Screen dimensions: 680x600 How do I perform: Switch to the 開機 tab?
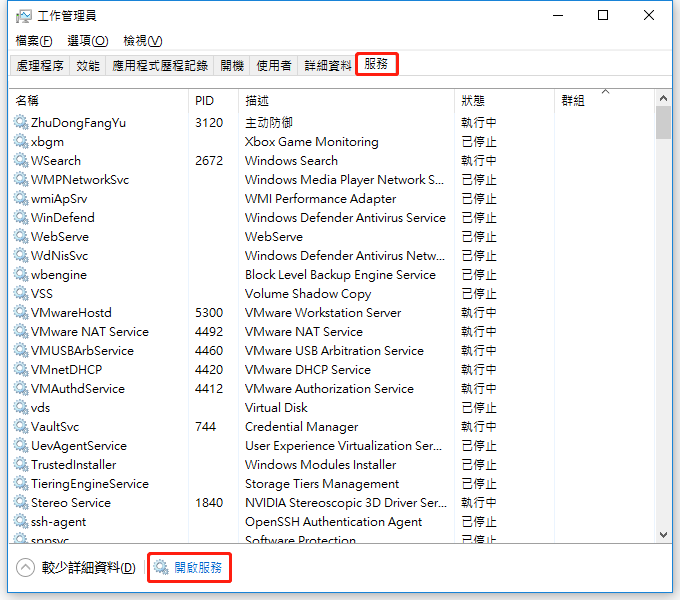[232, 65]
